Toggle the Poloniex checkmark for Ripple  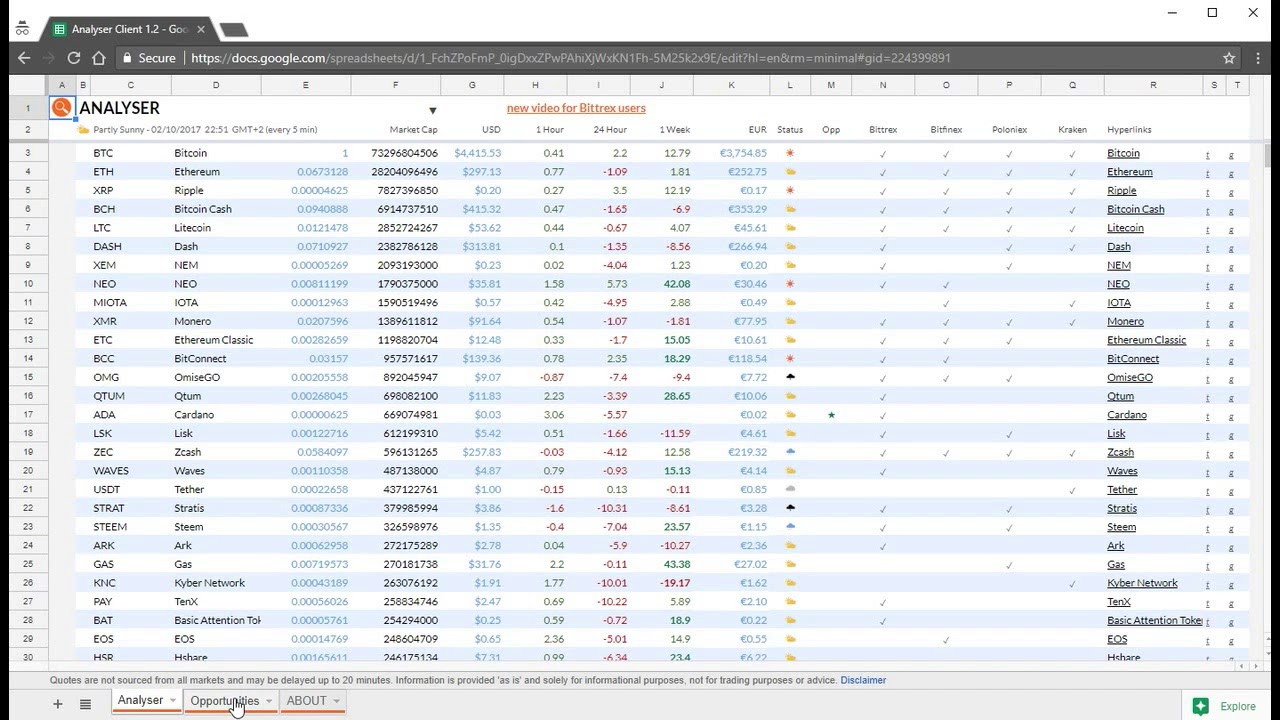point(1009,191)
